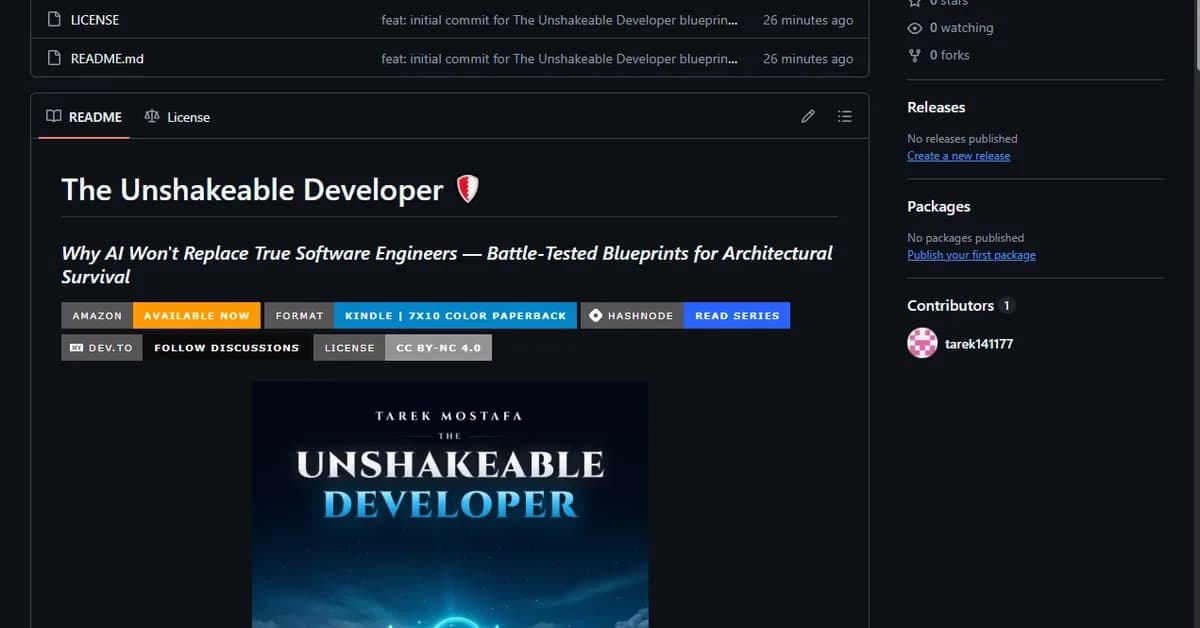Open the Contributors section heading
Screen dimensions: 1200x628
950,305
